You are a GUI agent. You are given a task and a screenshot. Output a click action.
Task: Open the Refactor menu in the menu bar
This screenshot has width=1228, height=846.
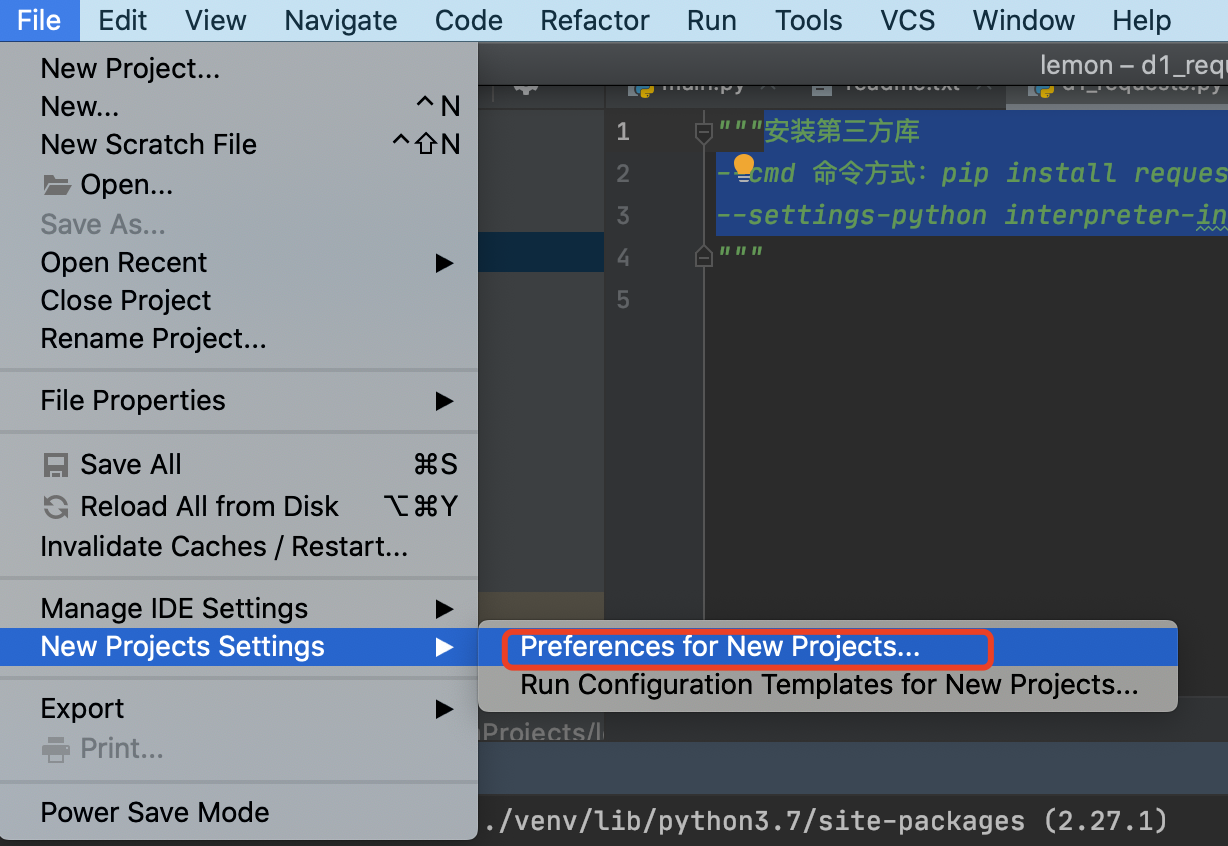(595, 20)
